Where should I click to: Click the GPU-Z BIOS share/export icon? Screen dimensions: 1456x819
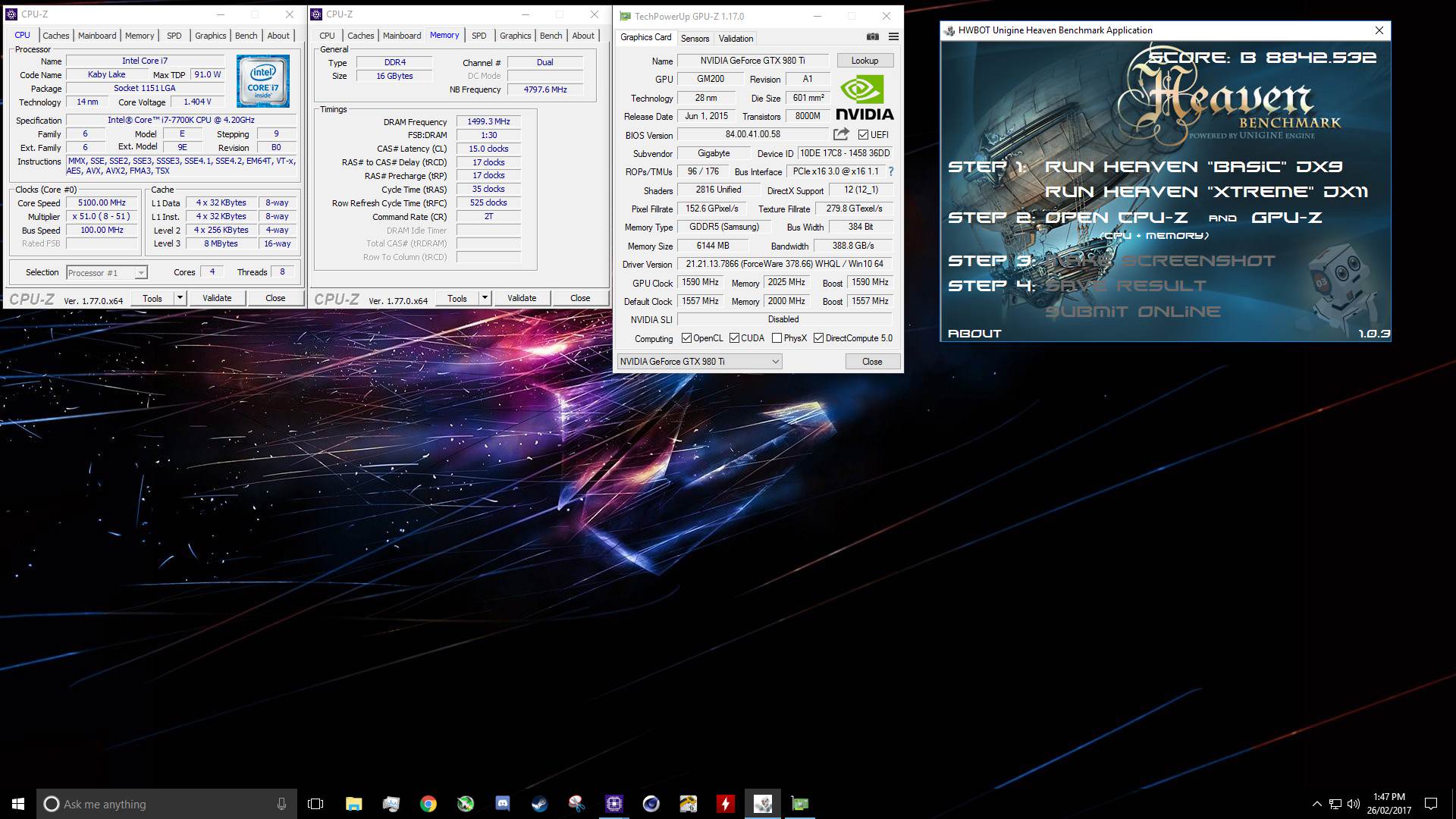pos(841,134)
